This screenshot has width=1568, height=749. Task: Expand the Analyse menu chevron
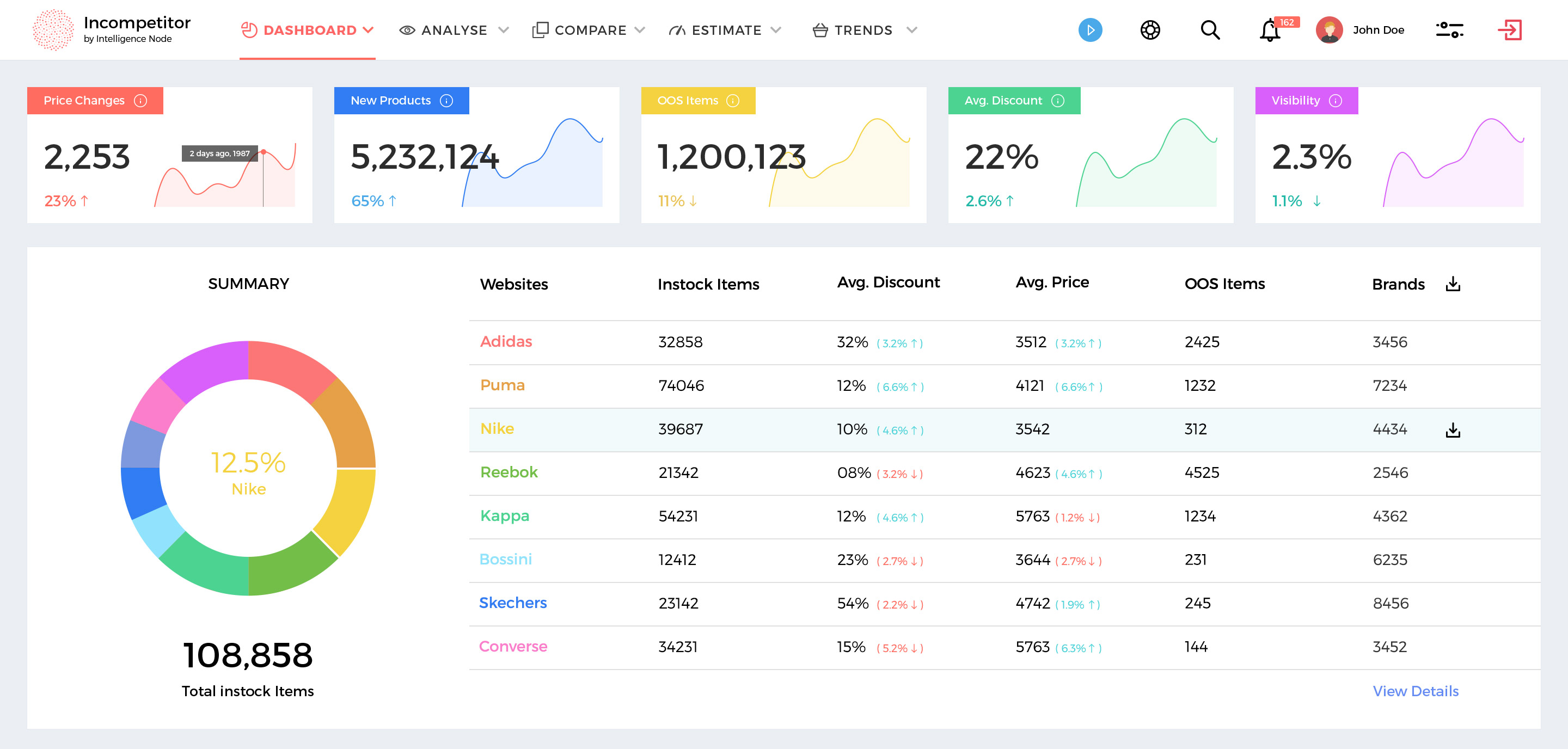[503, 30]
